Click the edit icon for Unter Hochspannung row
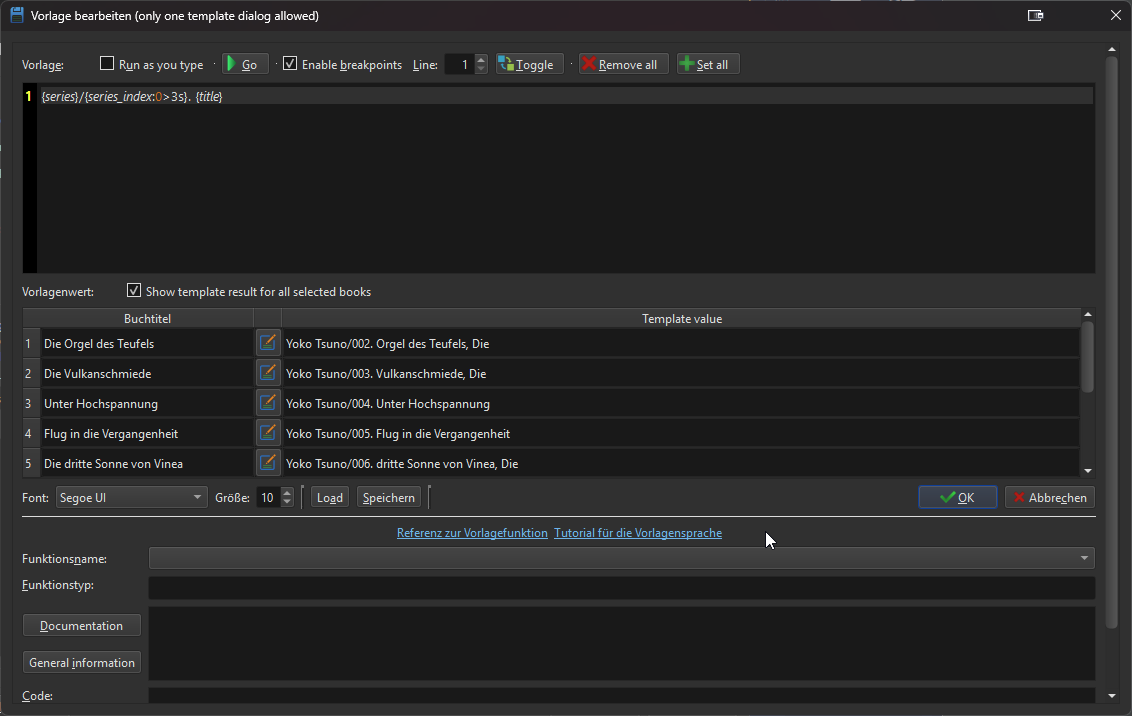 pyautogui.click(x=267, y=403)
